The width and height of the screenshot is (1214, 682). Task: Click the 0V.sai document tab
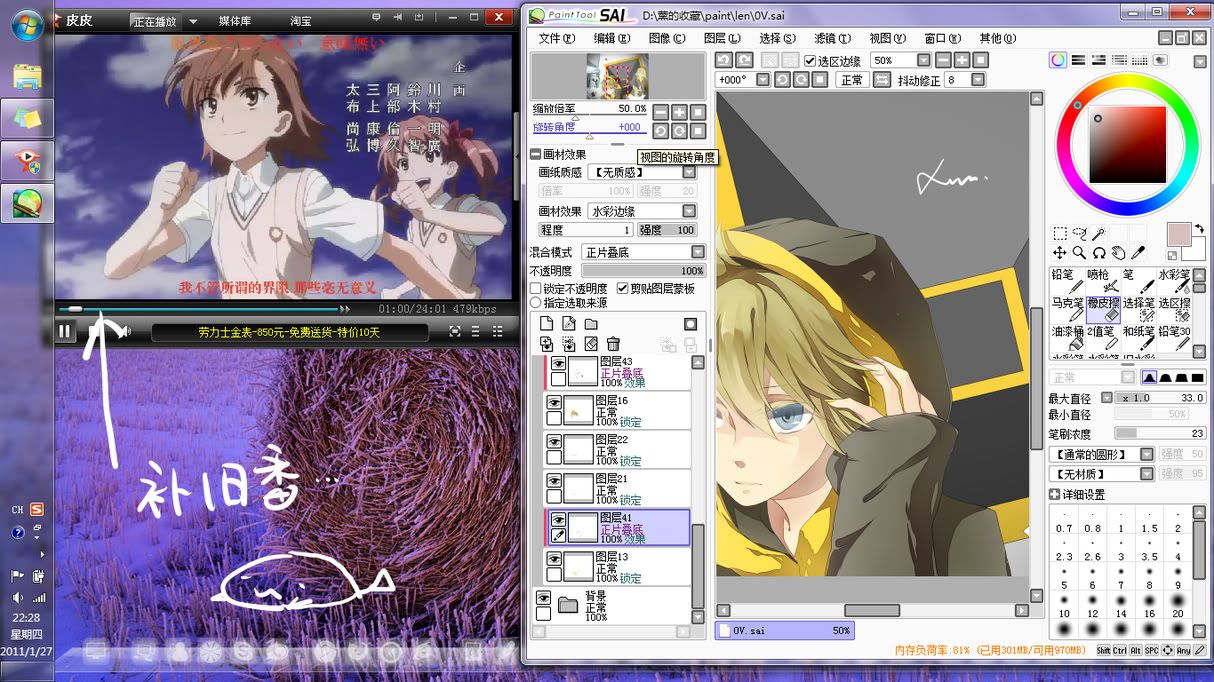(x=785, y=631)
